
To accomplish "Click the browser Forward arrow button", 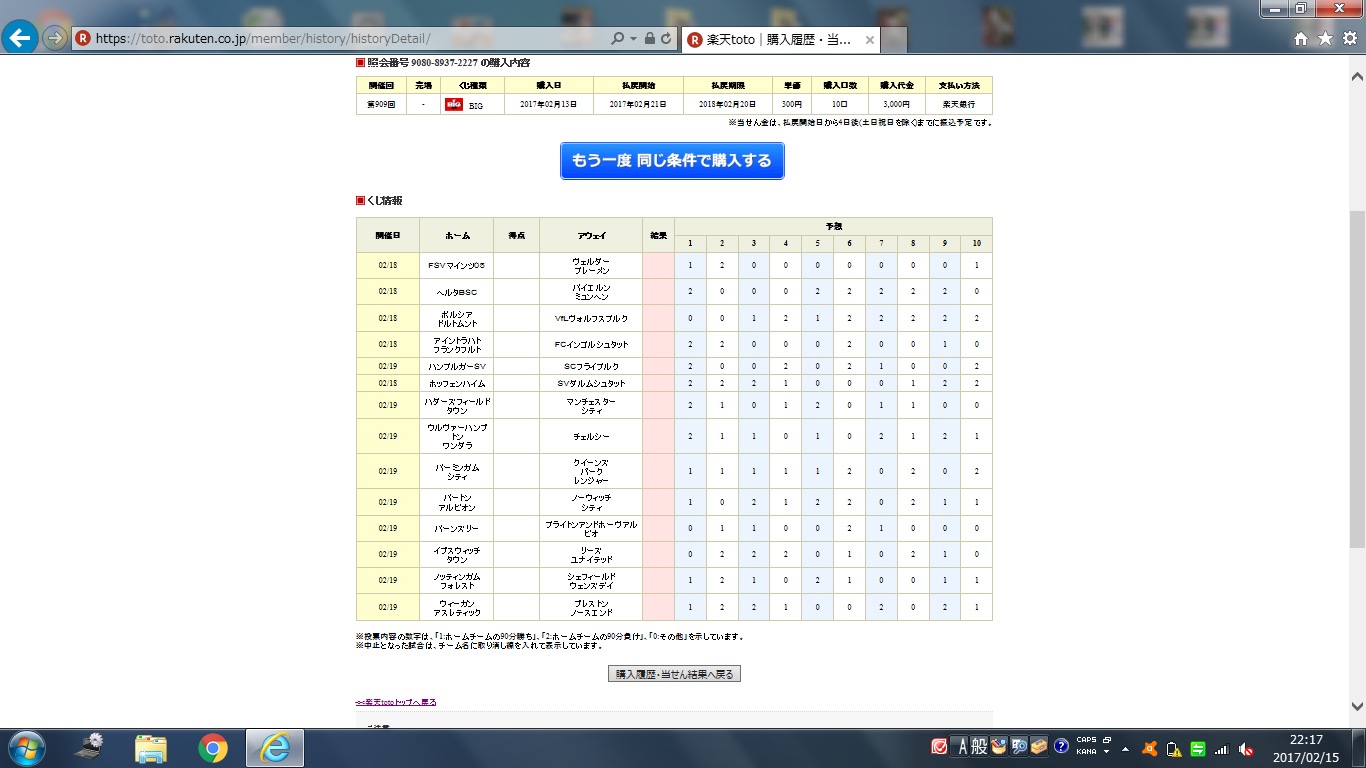I will tap(55, 38).
